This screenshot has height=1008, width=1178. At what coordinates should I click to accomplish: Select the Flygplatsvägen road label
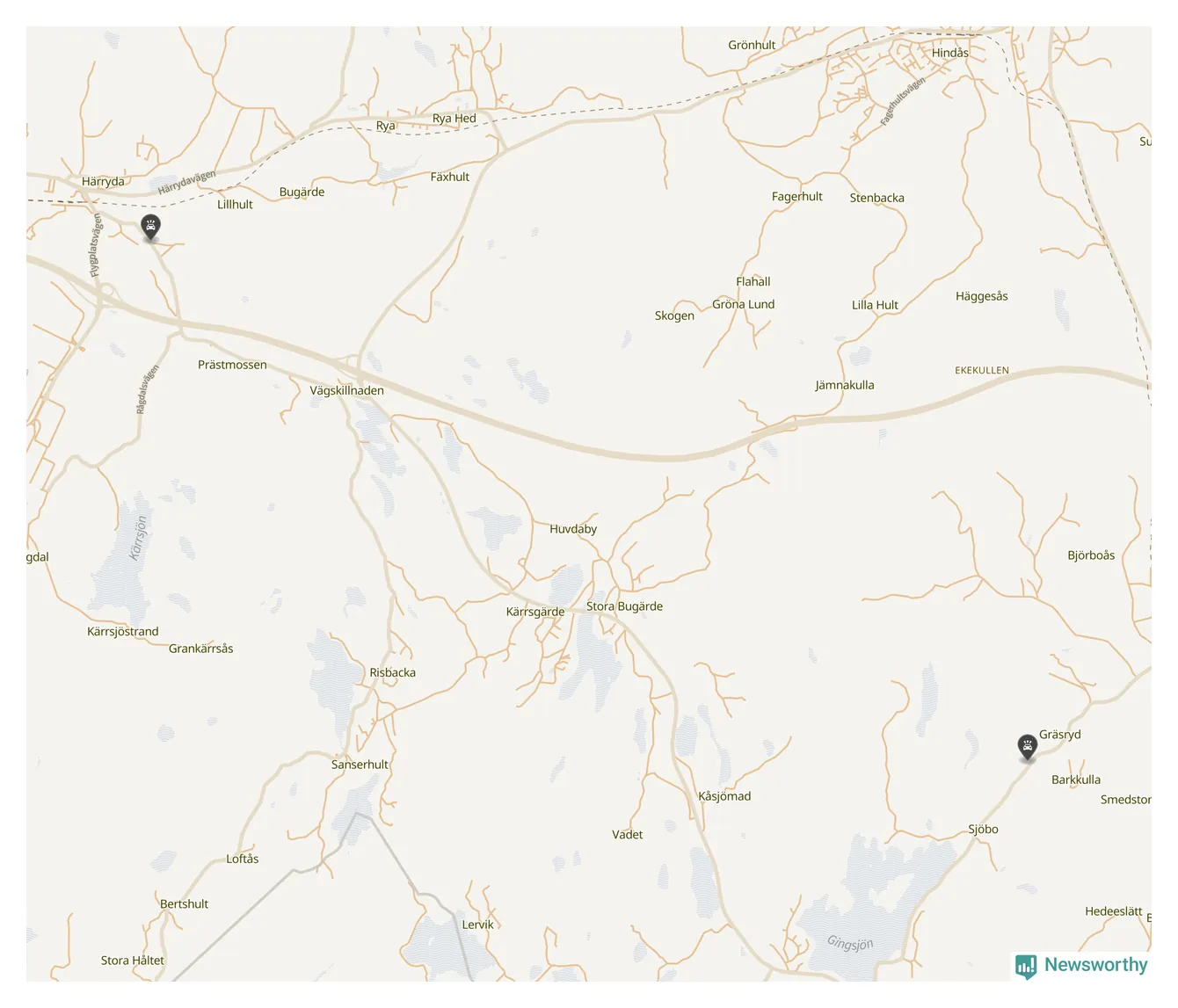coord(95,246)
